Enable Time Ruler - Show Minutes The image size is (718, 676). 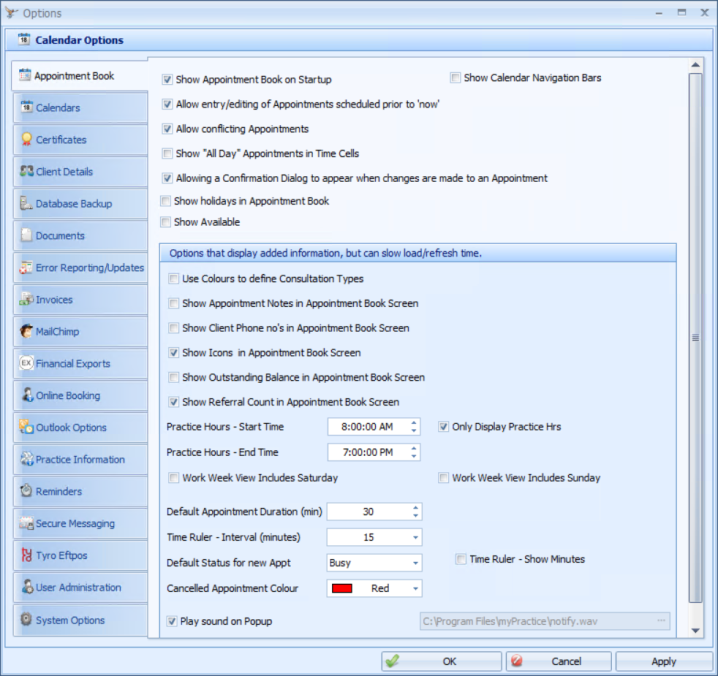pos(461,559)
